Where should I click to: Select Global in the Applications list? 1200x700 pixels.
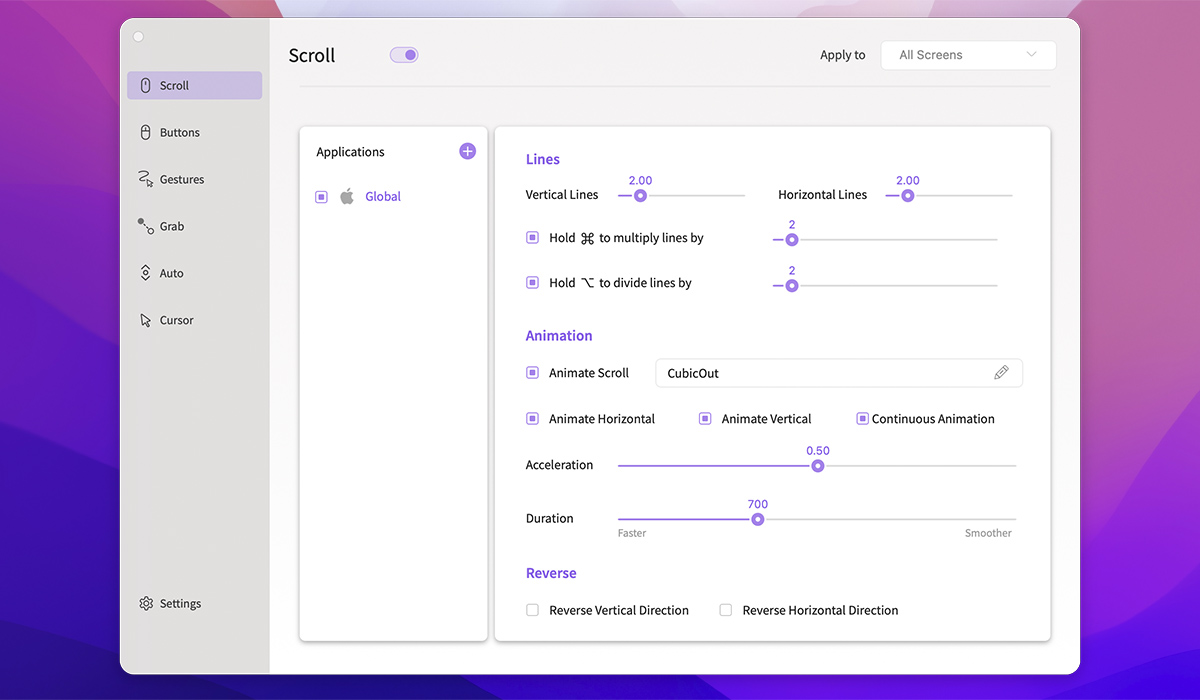coord(382,197)
